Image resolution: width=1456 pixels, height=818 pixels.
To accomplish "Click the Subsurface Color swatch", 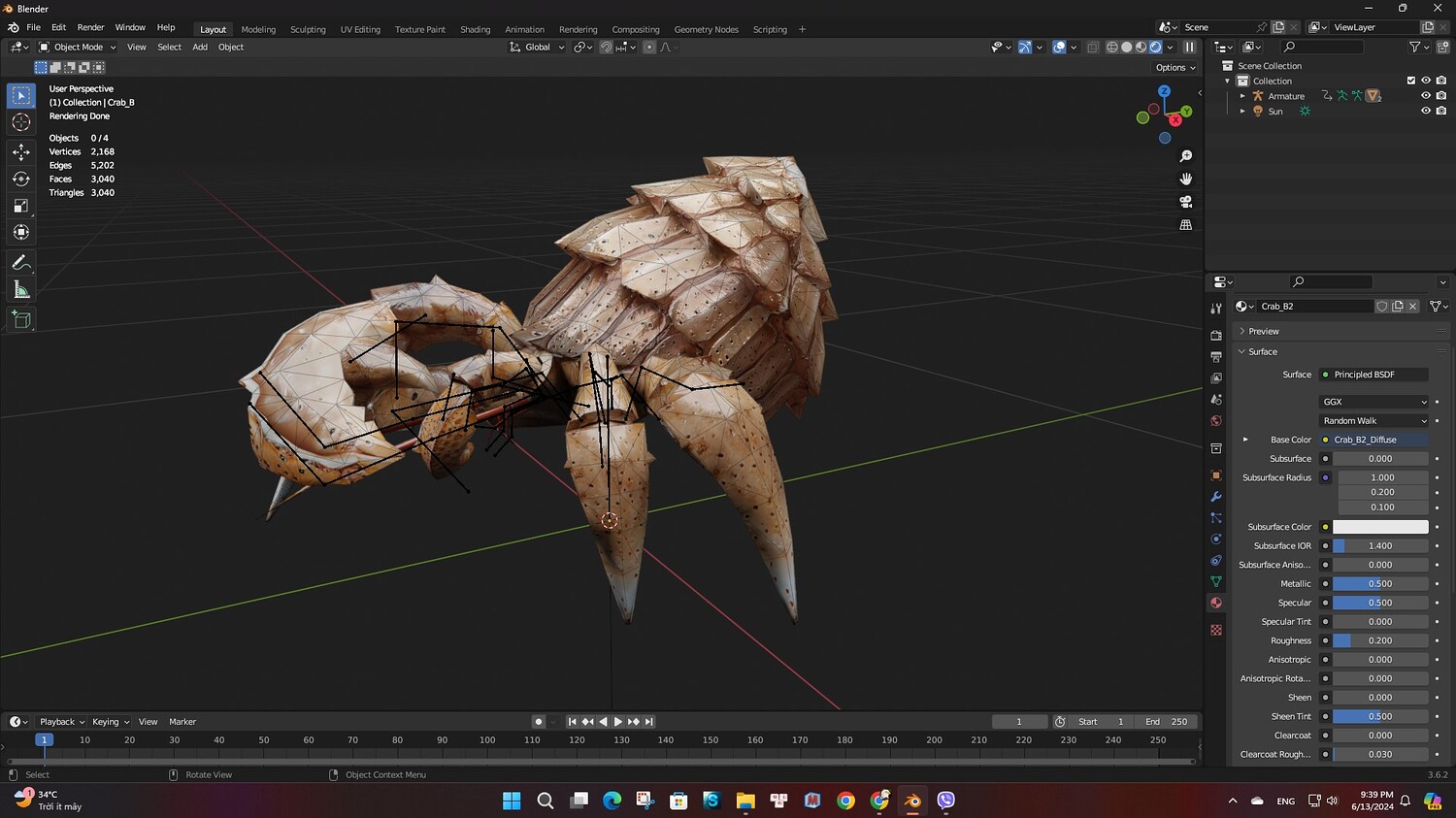I will coord(1379,527).
